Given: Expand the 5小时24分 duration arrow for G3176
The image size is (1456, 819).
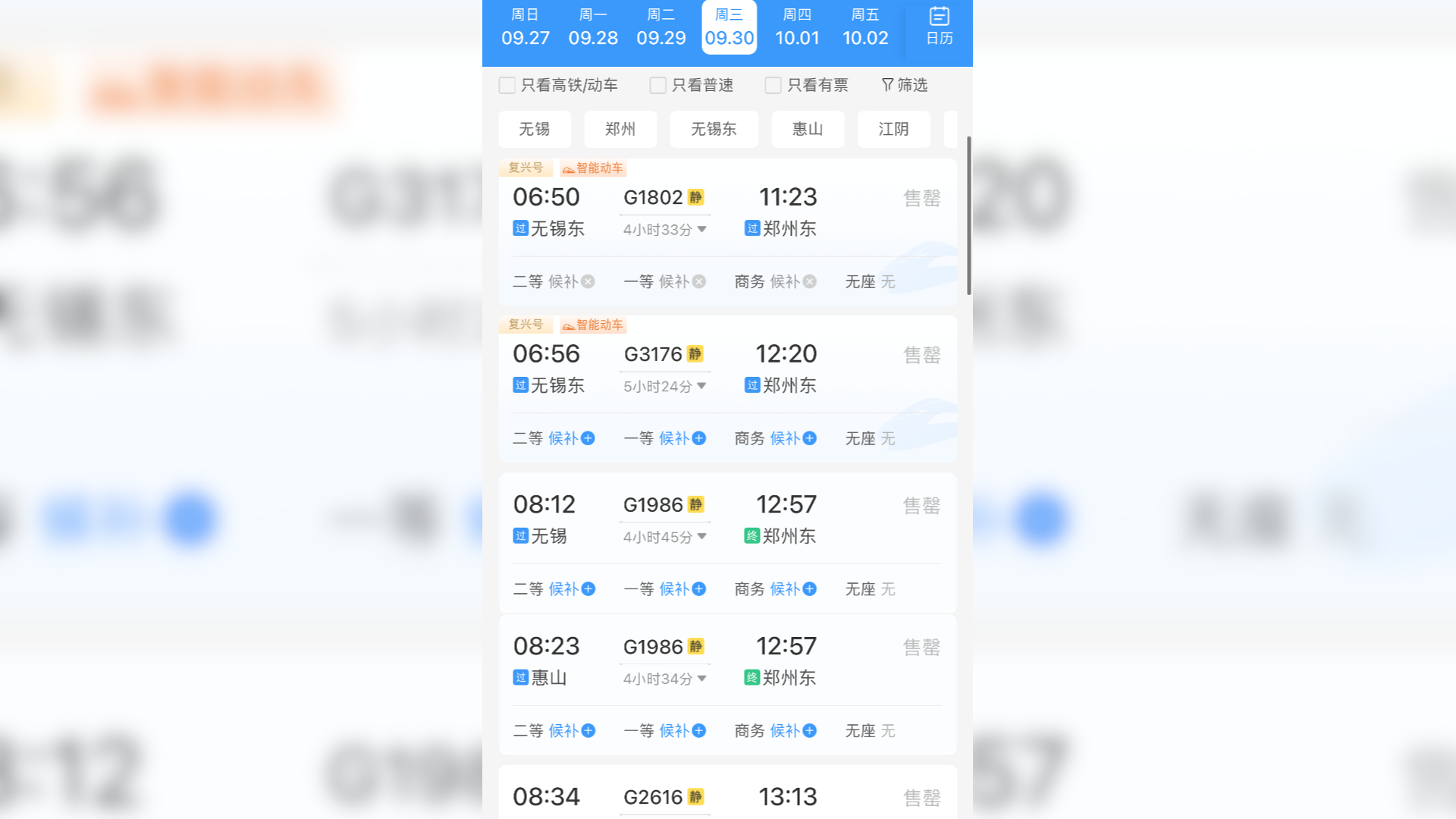Looking at the screenshot, I should (x=702, y=386).
